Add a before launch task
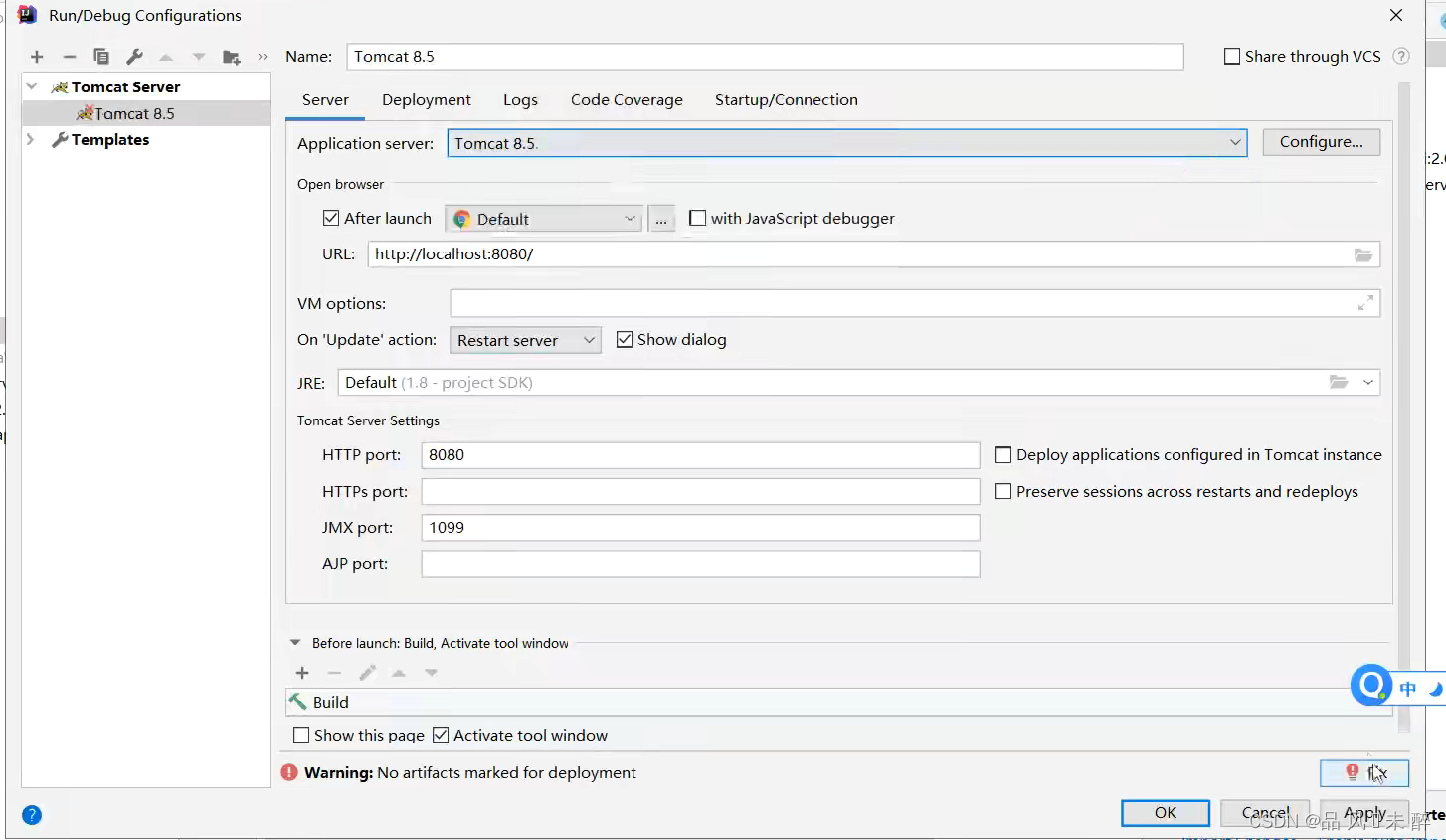This screenshot has height=840, width=1446. [302, 673]
